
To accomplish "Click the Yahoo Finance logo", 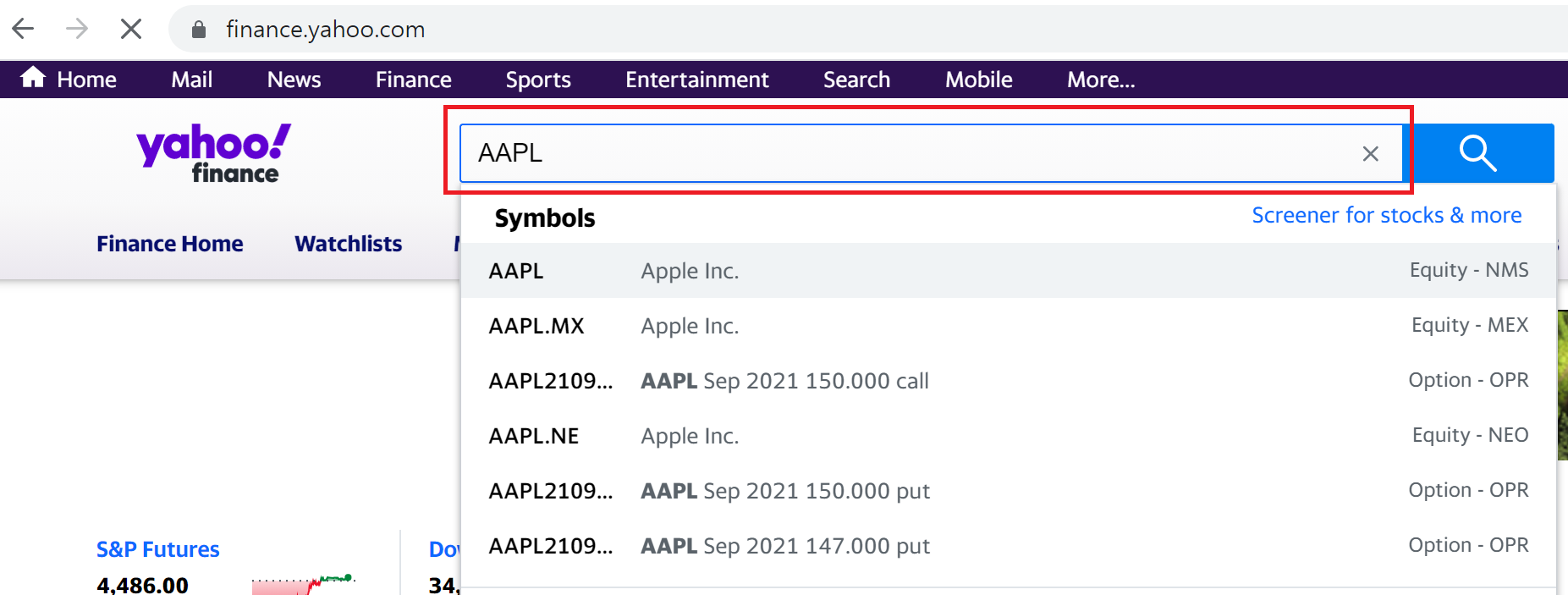I will tap(213, 152).
